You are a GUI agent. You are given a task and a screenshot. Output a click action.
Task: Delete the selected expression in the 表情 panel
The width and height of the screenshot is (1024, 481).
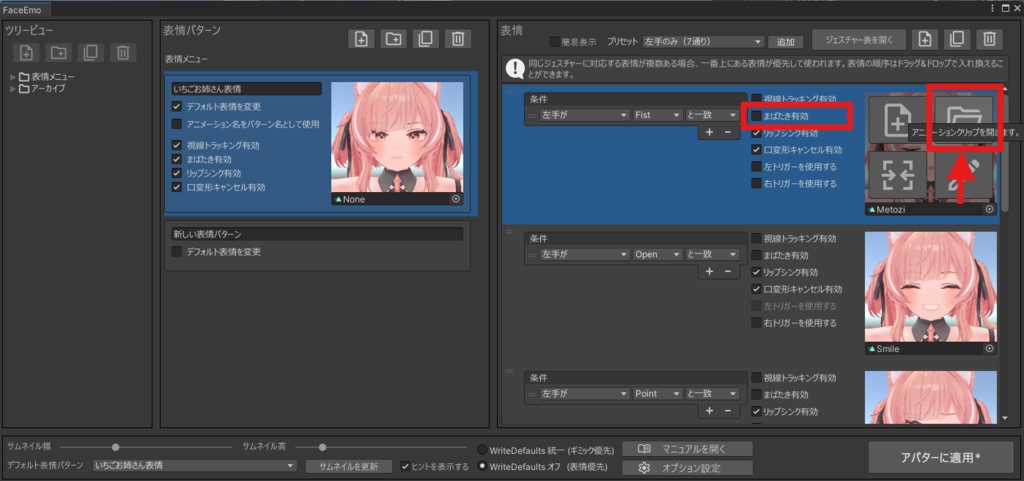pos(989,39)
